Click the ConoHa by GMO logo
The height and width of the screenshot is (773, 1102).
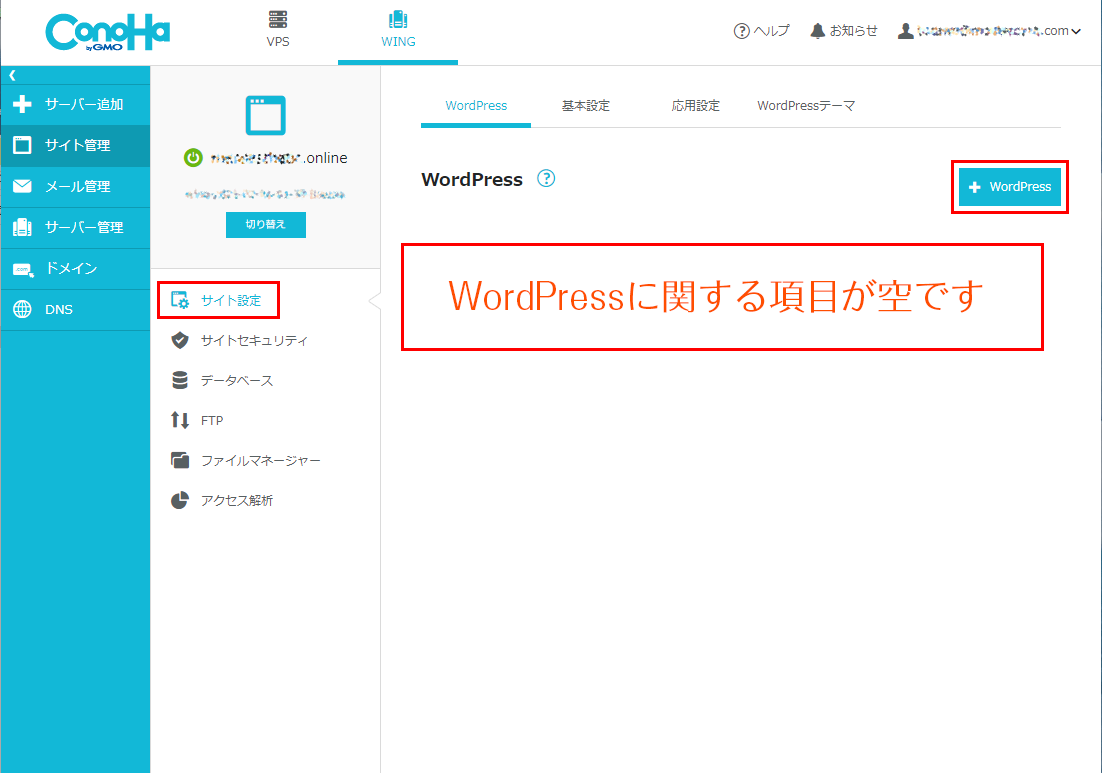108,32
